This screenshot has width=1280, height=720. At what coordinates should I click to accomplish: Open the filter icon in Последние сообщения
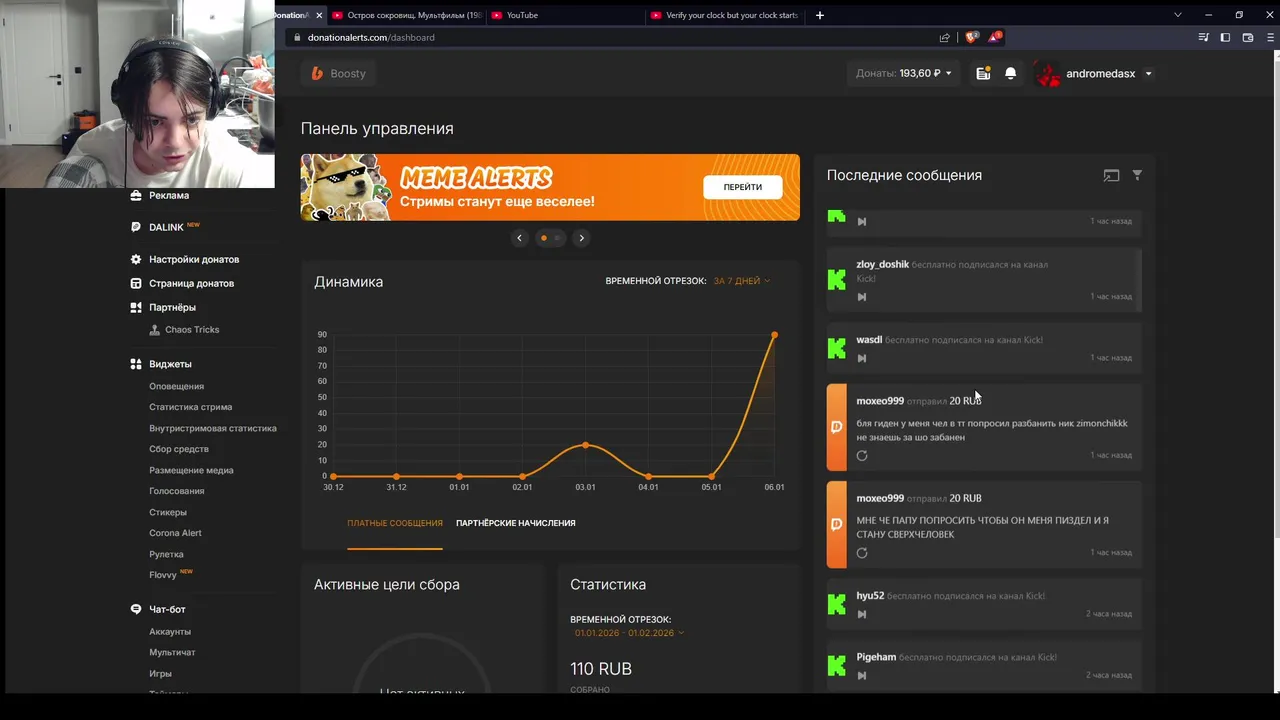pyautogui.click(x=1137, y=175)
